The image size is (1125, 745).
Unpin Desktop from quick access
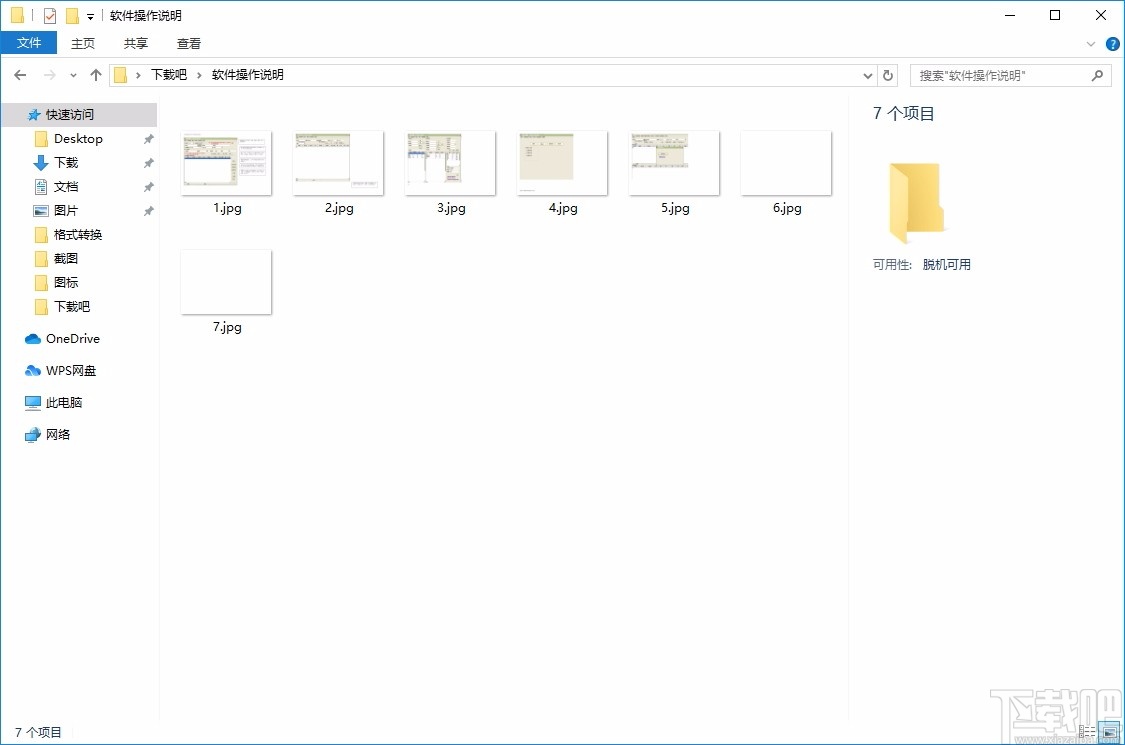[148, 138]
